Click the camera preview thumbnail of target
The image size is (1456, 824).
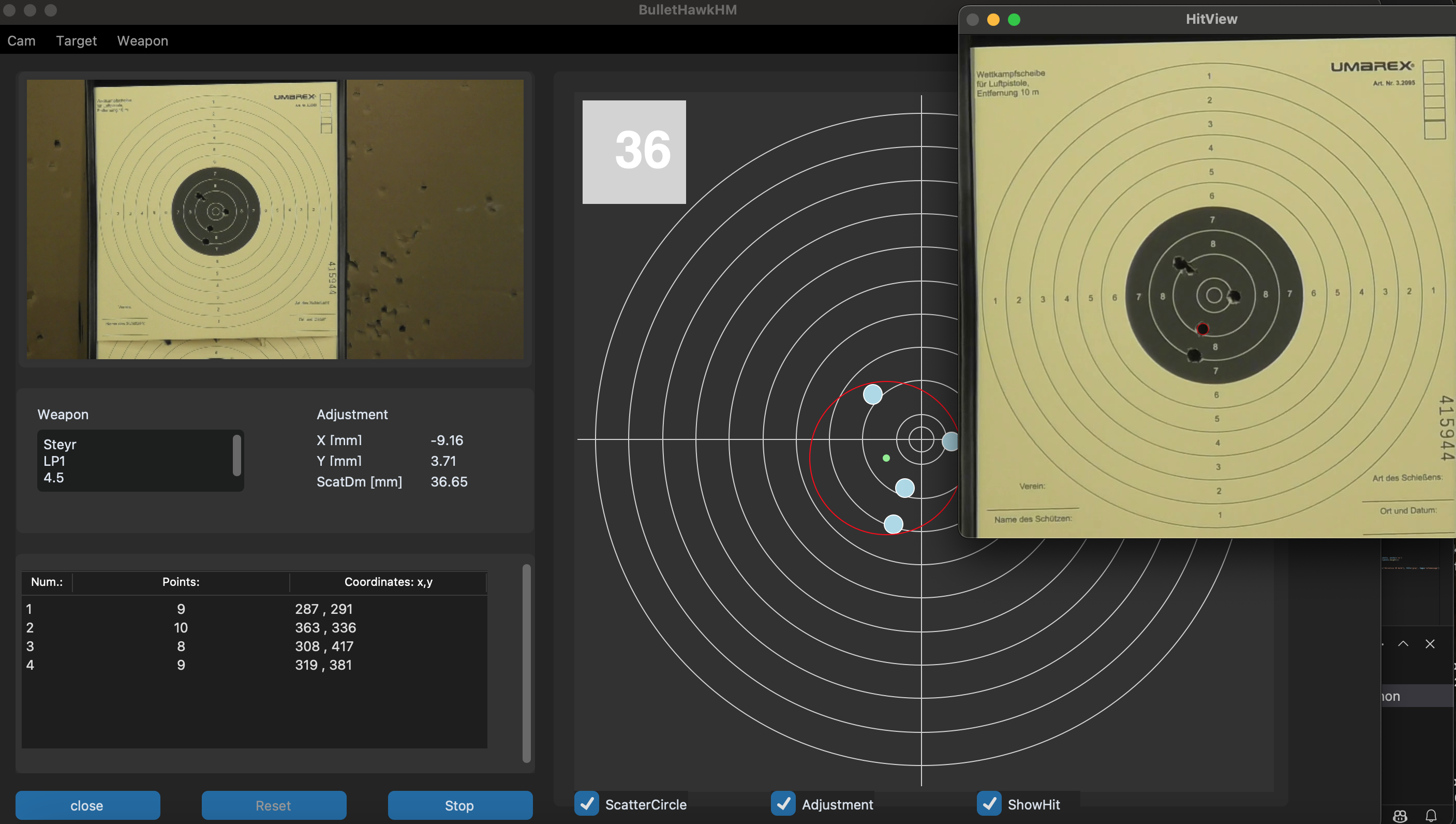[275, 219]
